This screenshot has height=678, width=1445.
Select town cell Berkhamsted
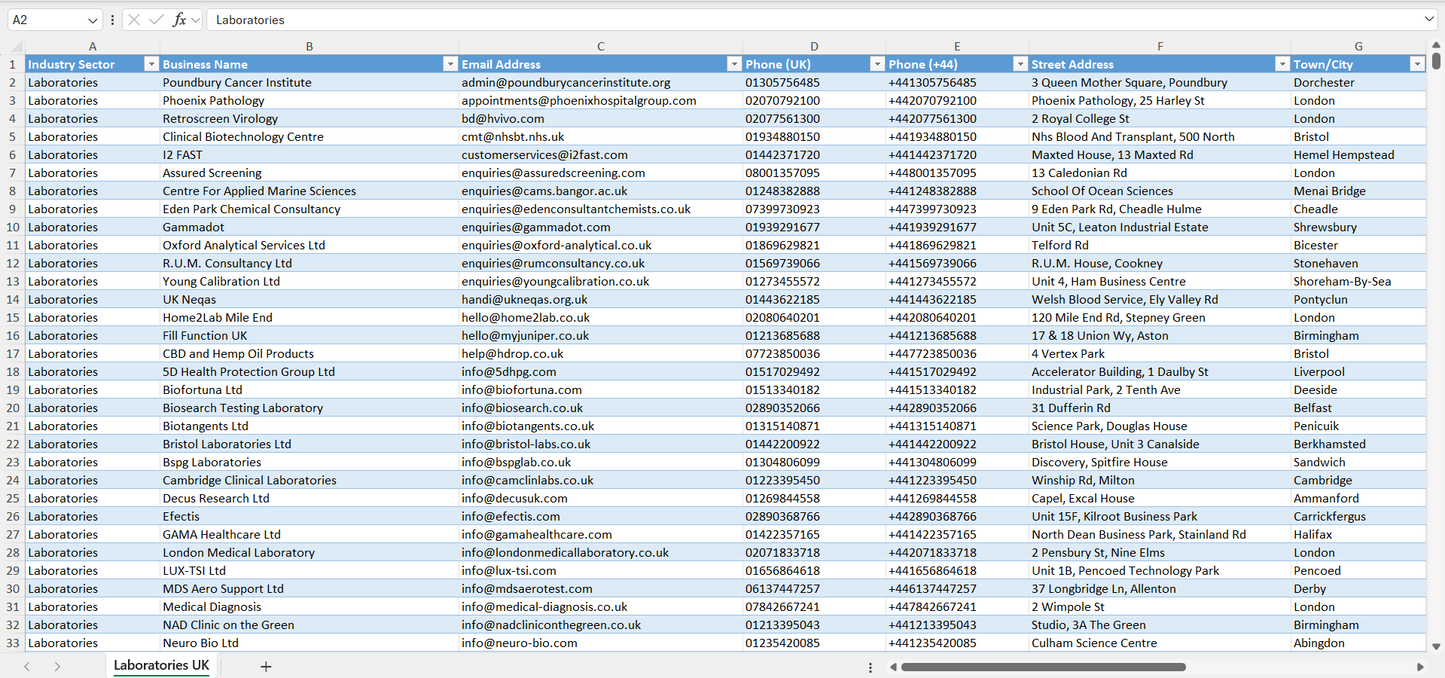tap(1358, 444)
